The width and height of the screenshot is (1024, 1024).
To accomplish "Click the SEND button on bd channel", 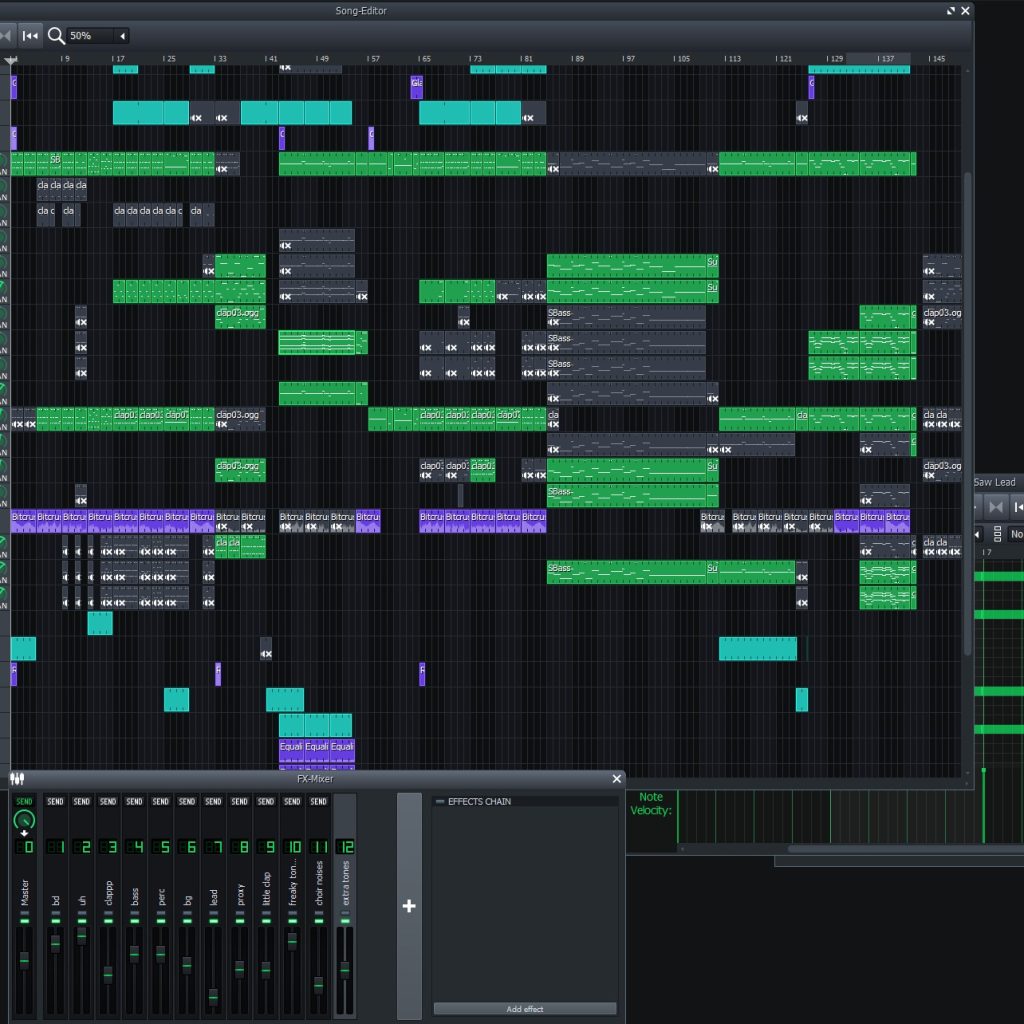I will click(x=56, y=801).
